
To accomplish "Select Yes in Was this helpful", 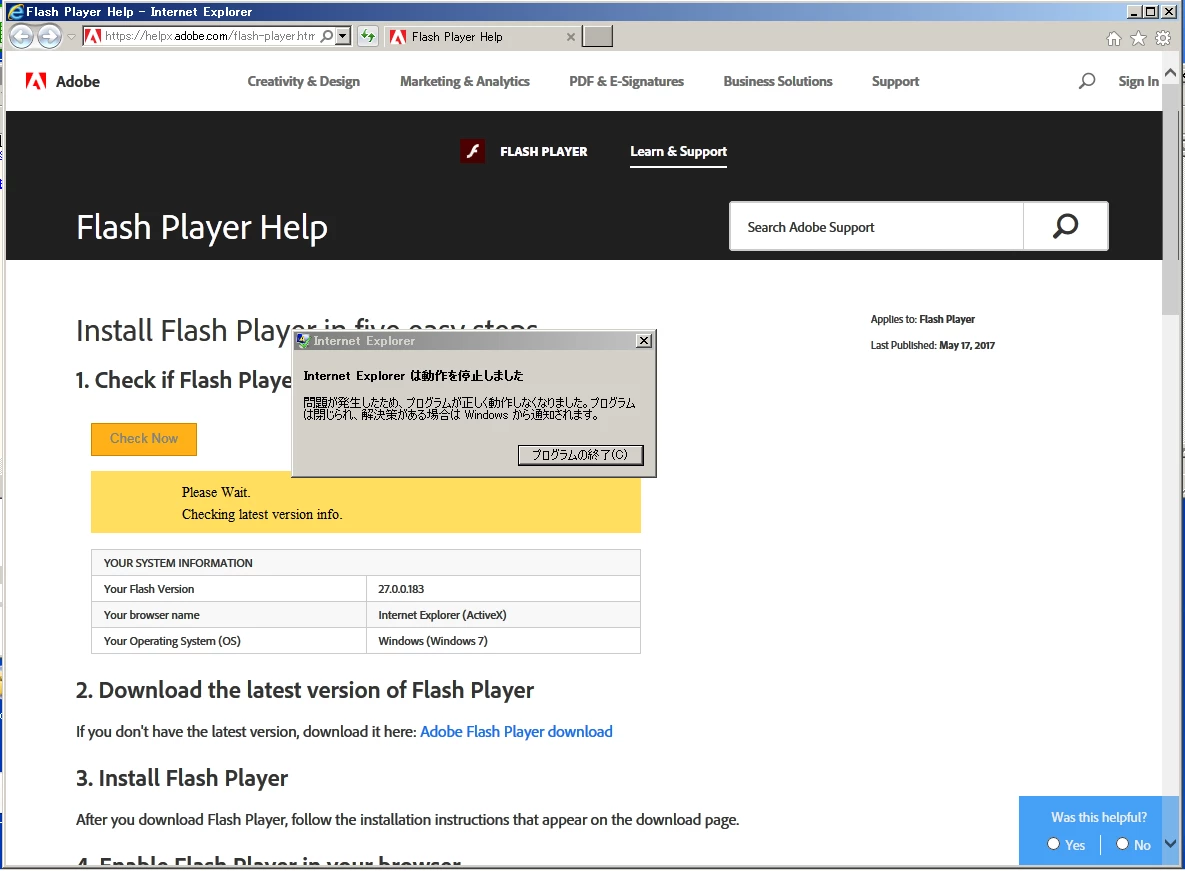I will 1053,844.
